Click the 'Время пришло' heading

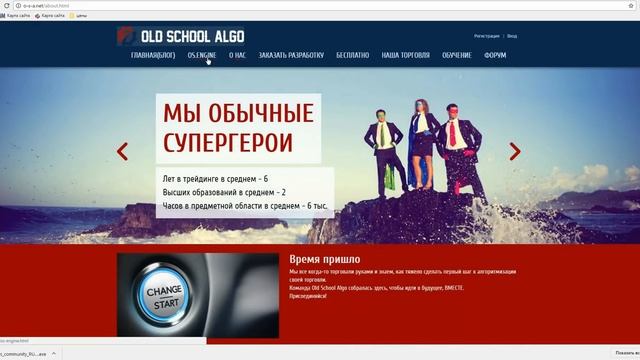click(325, 259)
